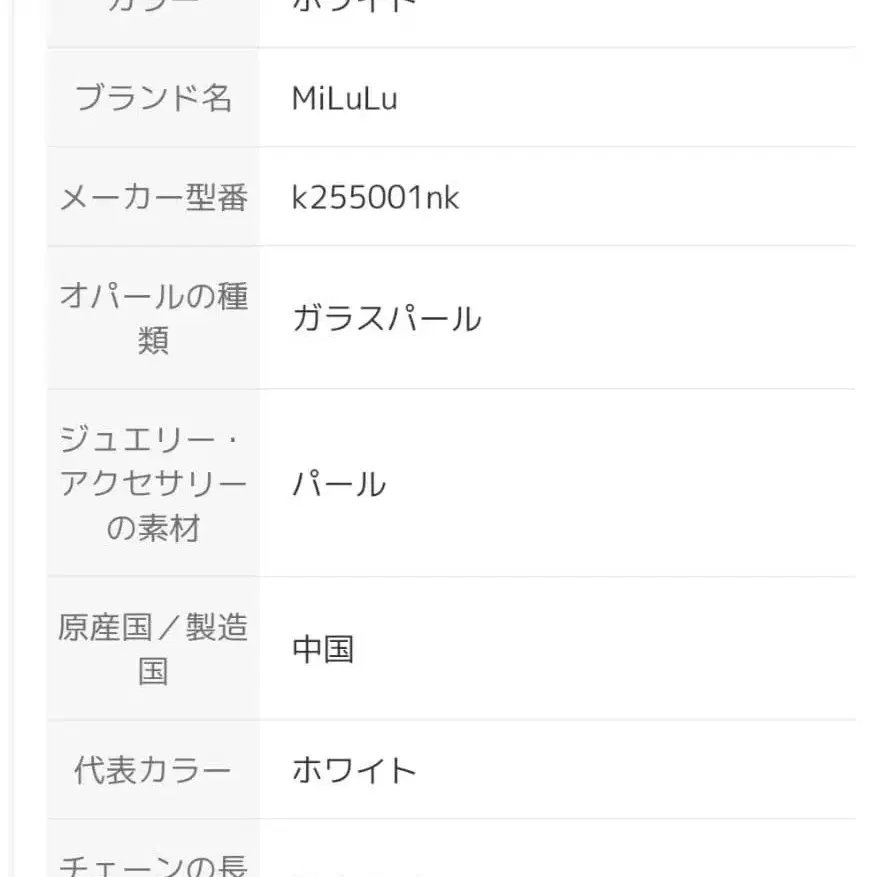877x877 pixels.
Task: Click the オパールの種類 label cell
Action: [x=153, y=318]
